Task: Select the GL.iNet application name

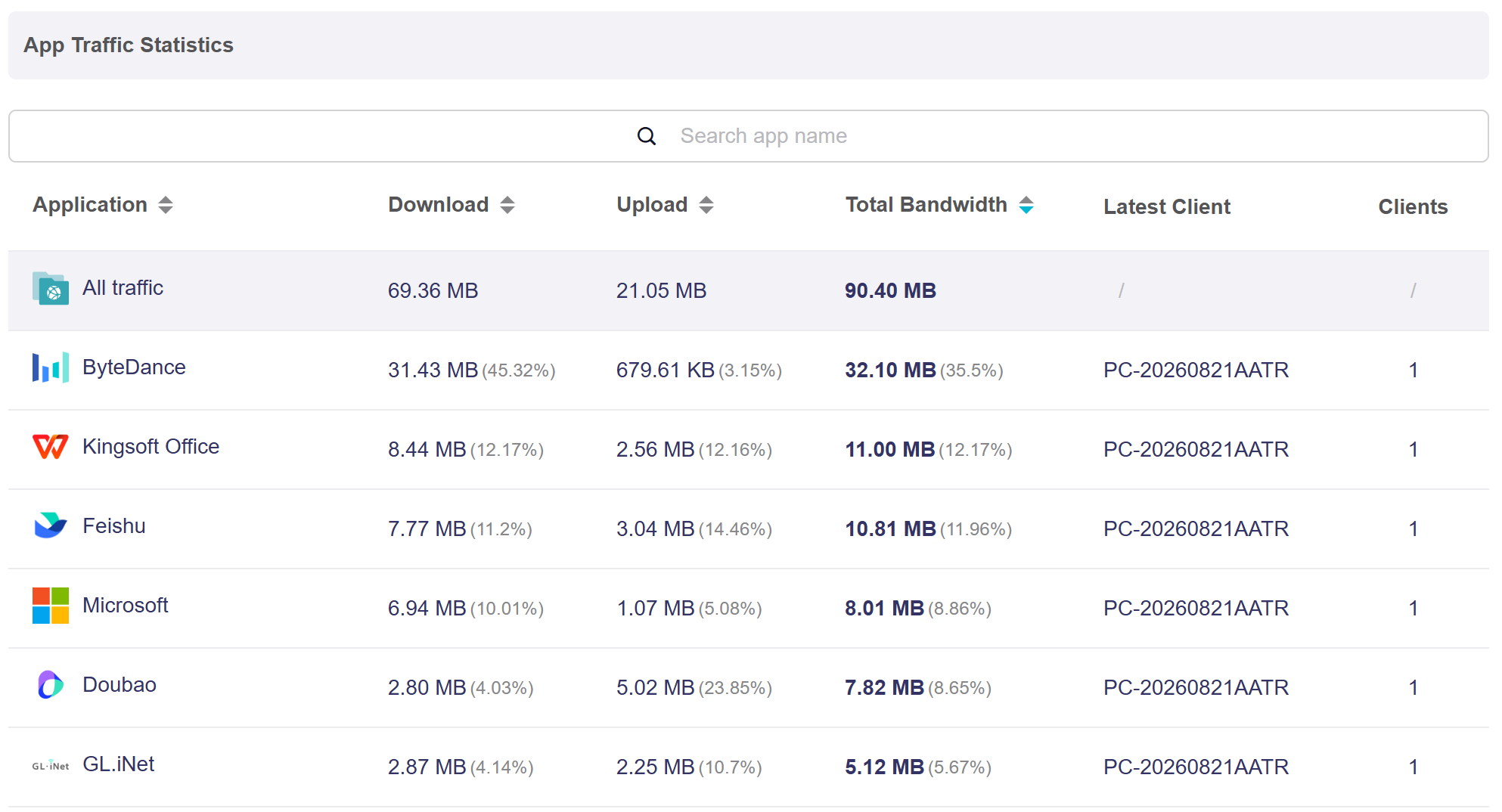Action: coord(119,764)
